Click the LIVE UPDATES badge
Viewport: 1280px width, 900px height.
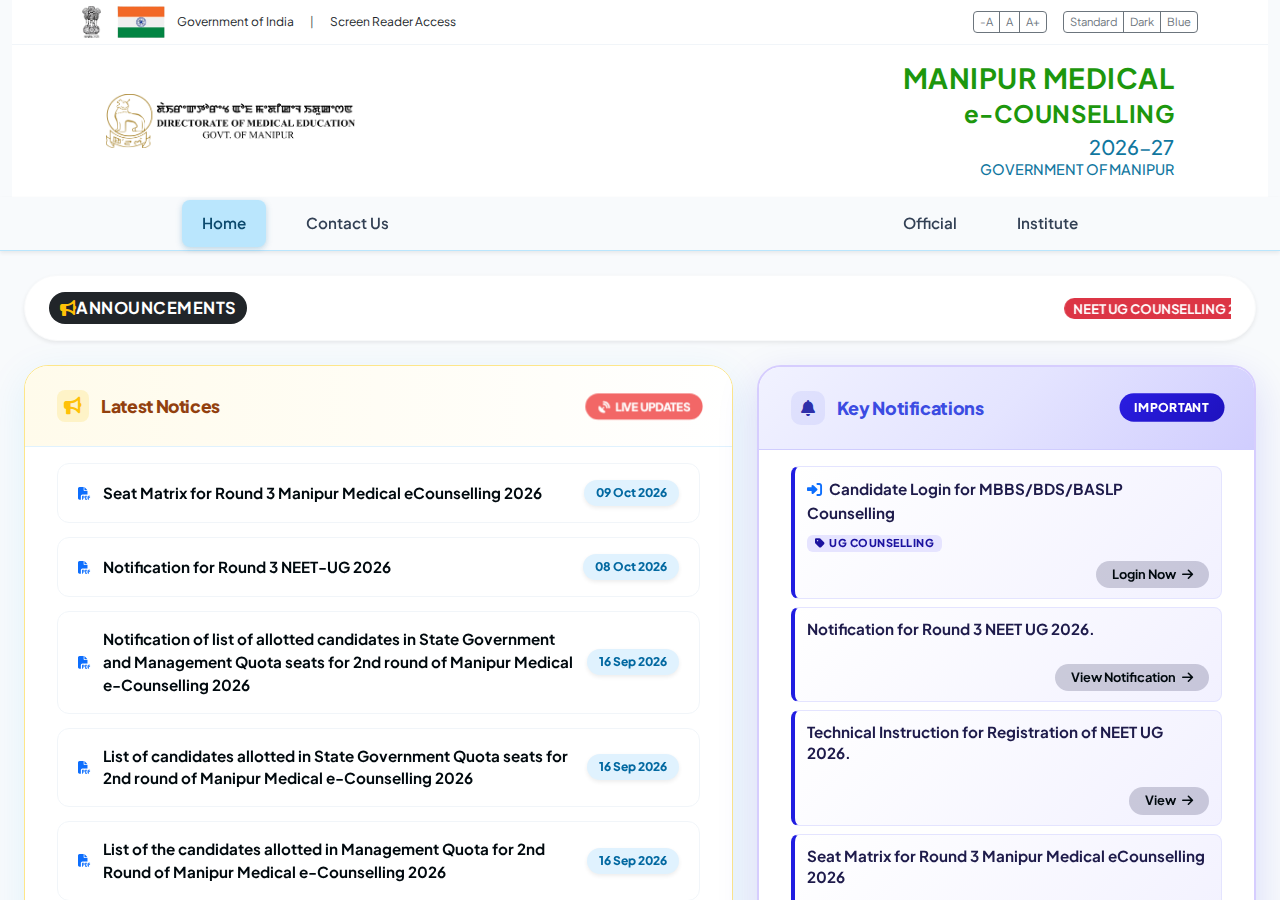[x=644, y=407]
